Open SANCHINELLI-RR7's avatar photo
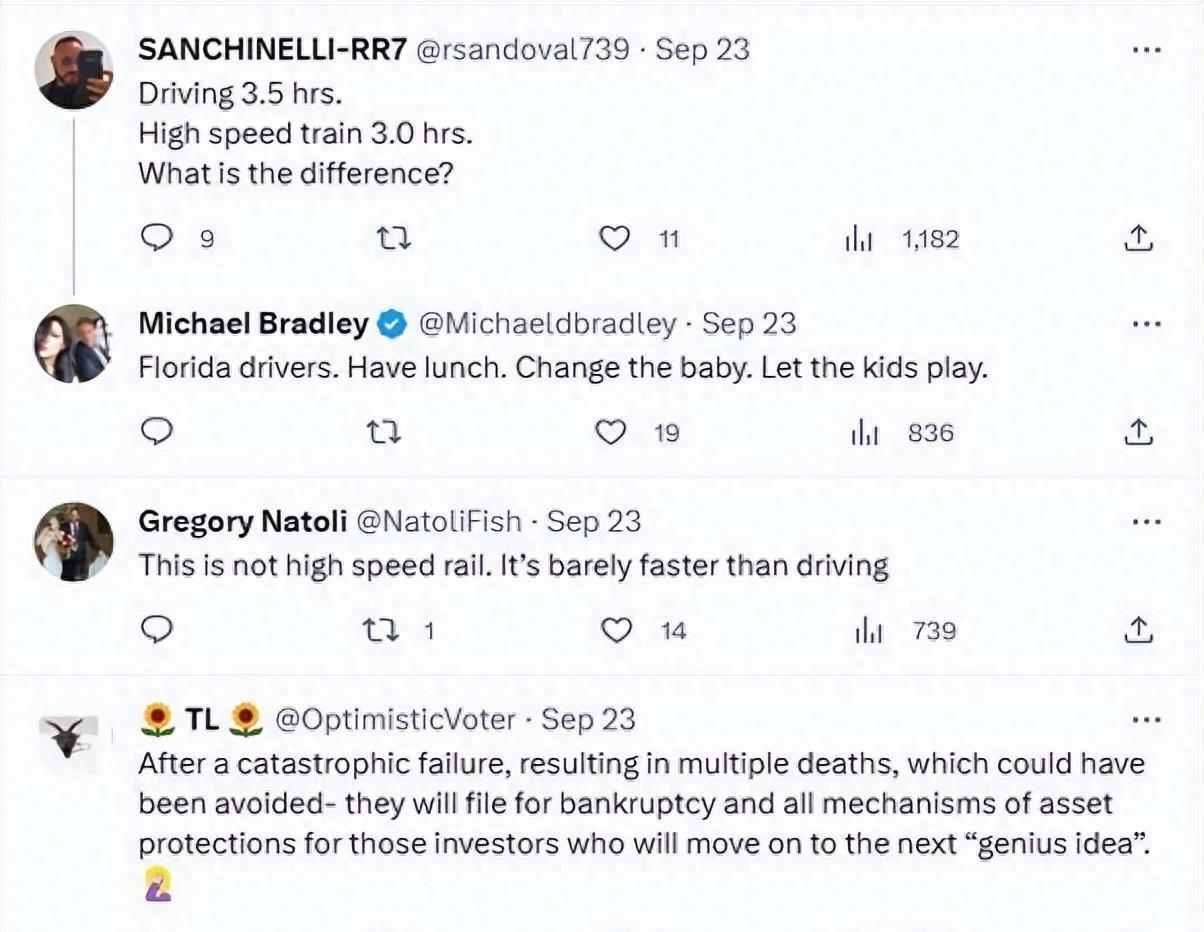Screen dimensions: 1204x932 [74, 70]
